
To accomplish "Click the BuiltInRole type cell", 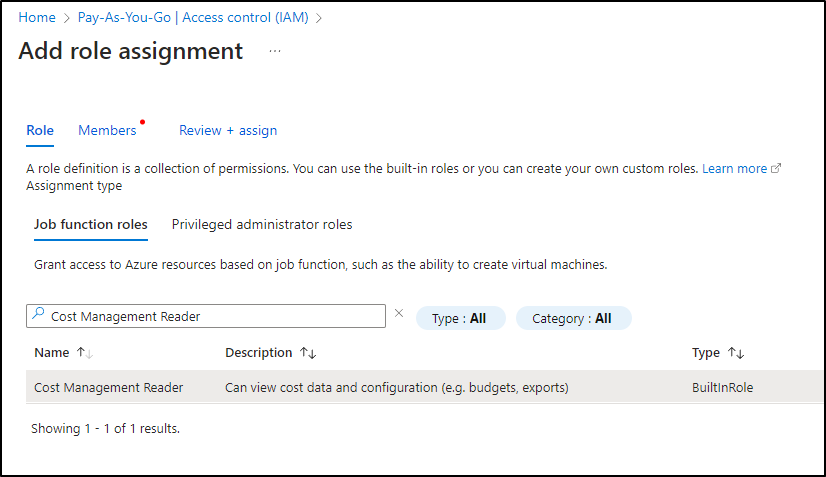I will (722, 387).
